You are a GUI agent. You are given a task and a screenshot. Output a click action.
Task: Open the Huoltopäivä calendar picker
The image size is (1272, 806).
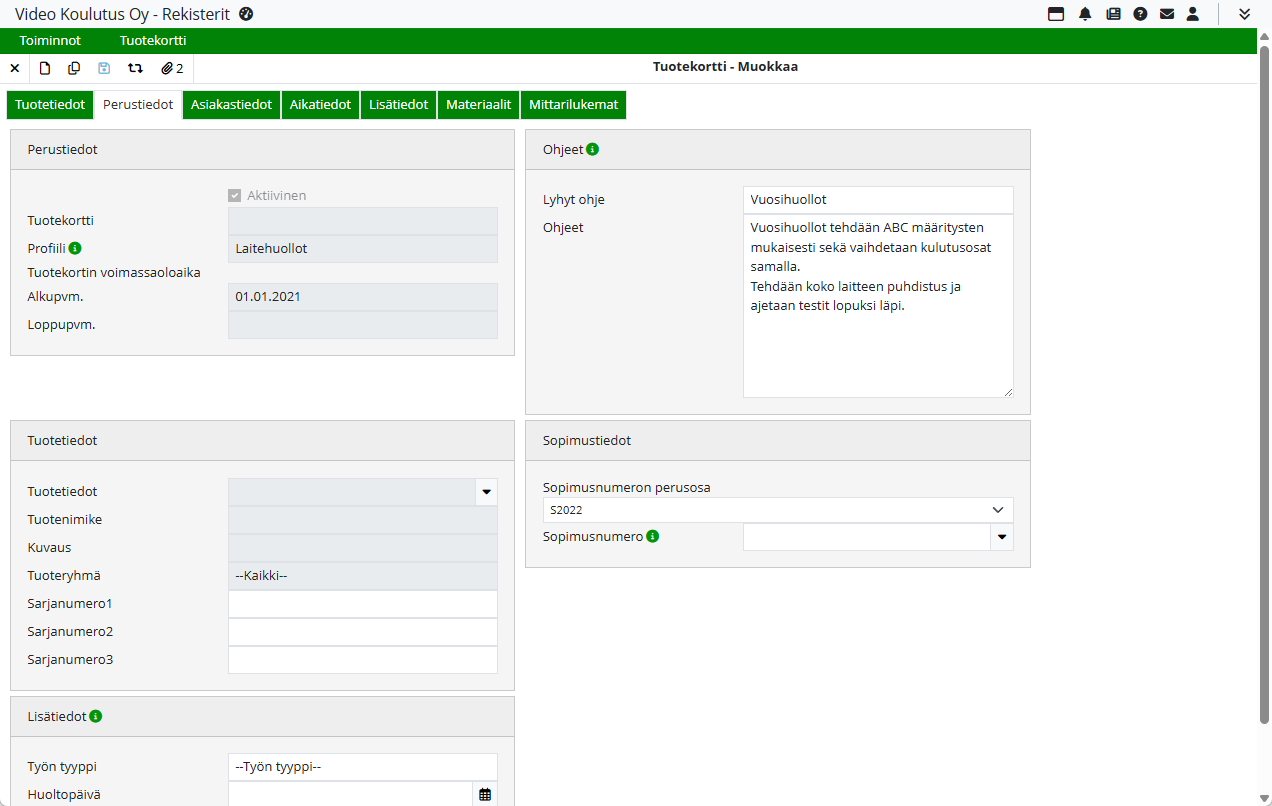click(x=485, y=794)
